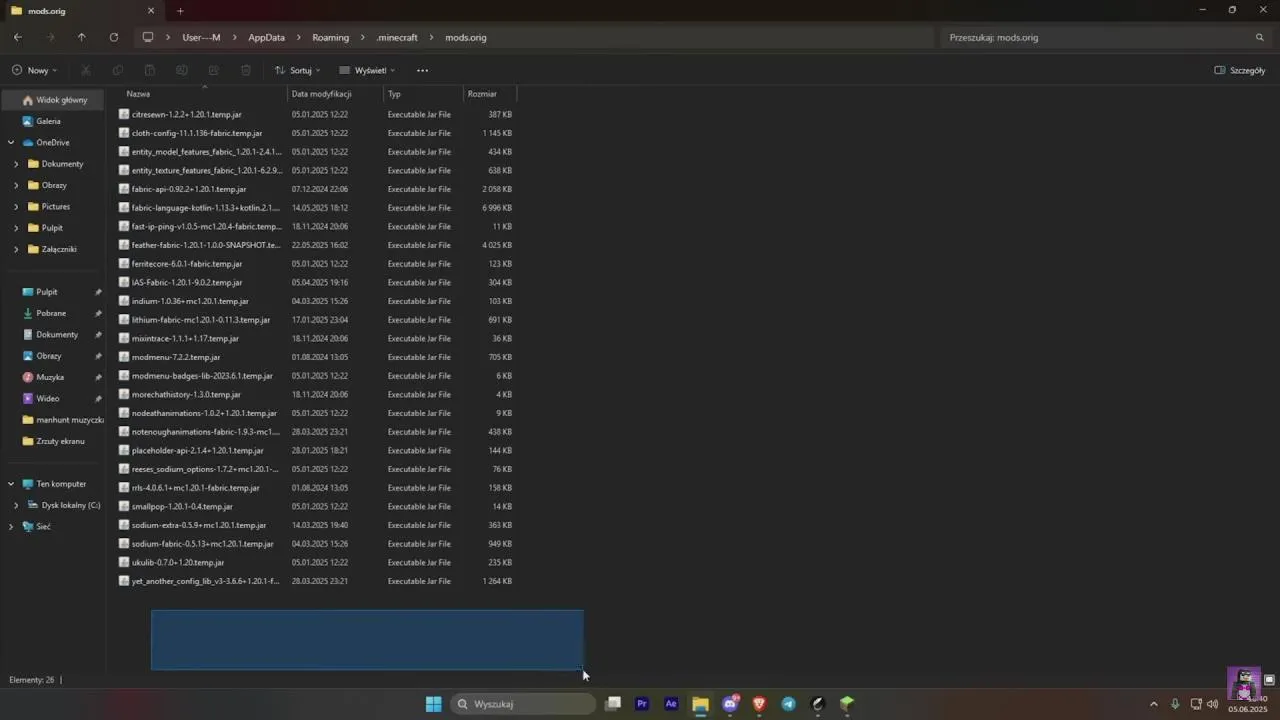Open the Nowy dropdown menu
1280x720 pixels.
tap(34, 70)
